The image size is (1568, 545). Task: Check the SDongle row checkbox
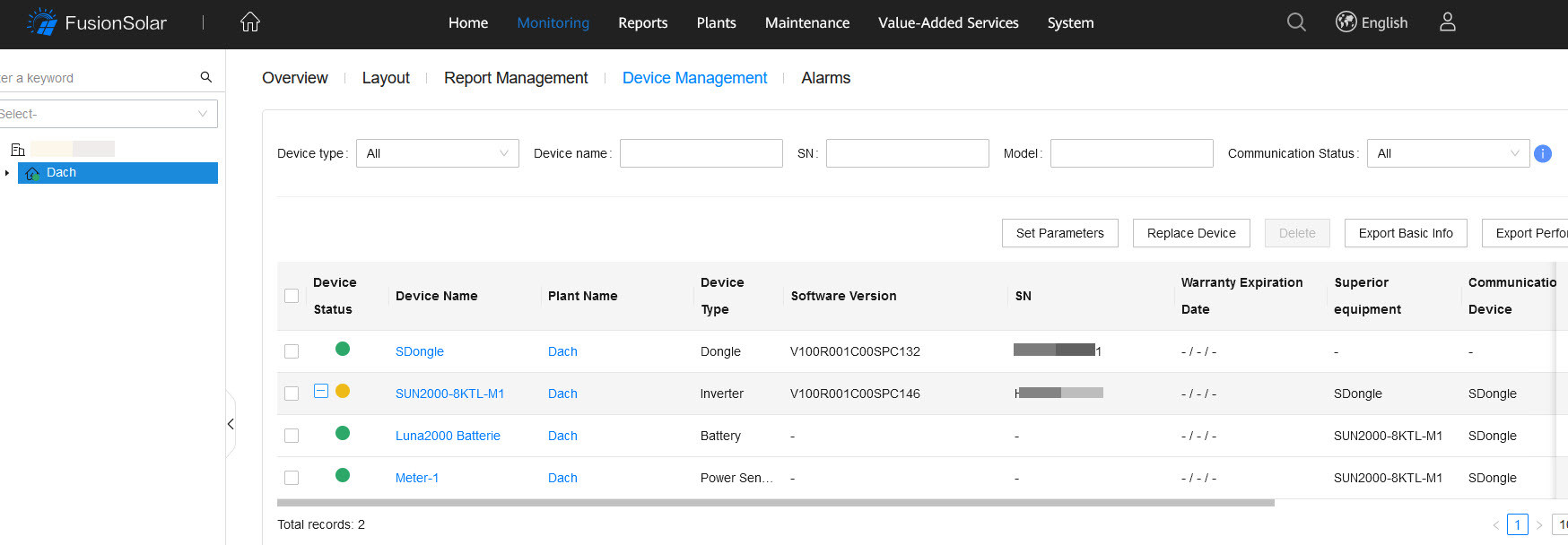[292, 351]
